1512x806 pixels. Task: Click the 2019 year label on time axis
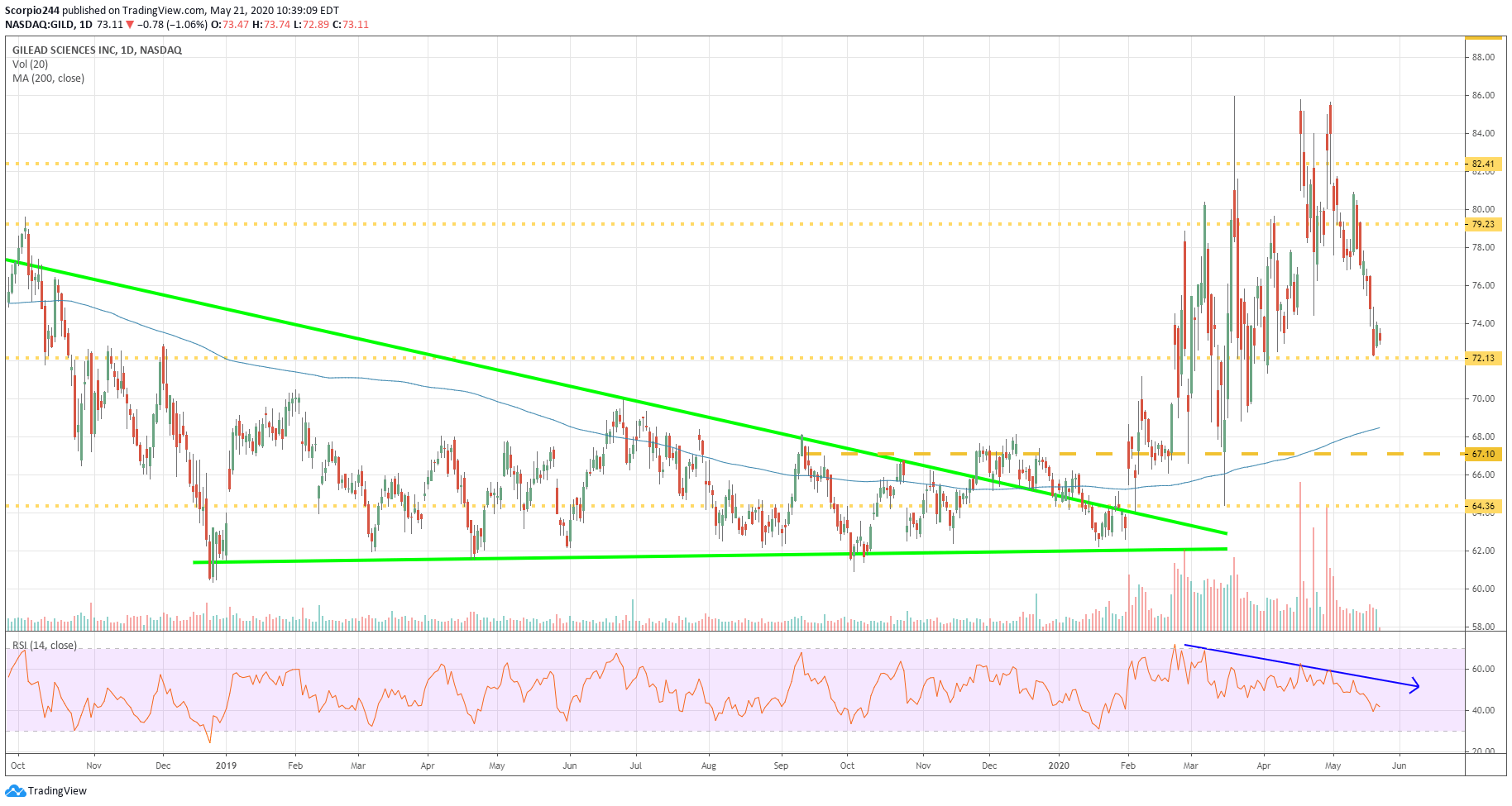[226, 765]
